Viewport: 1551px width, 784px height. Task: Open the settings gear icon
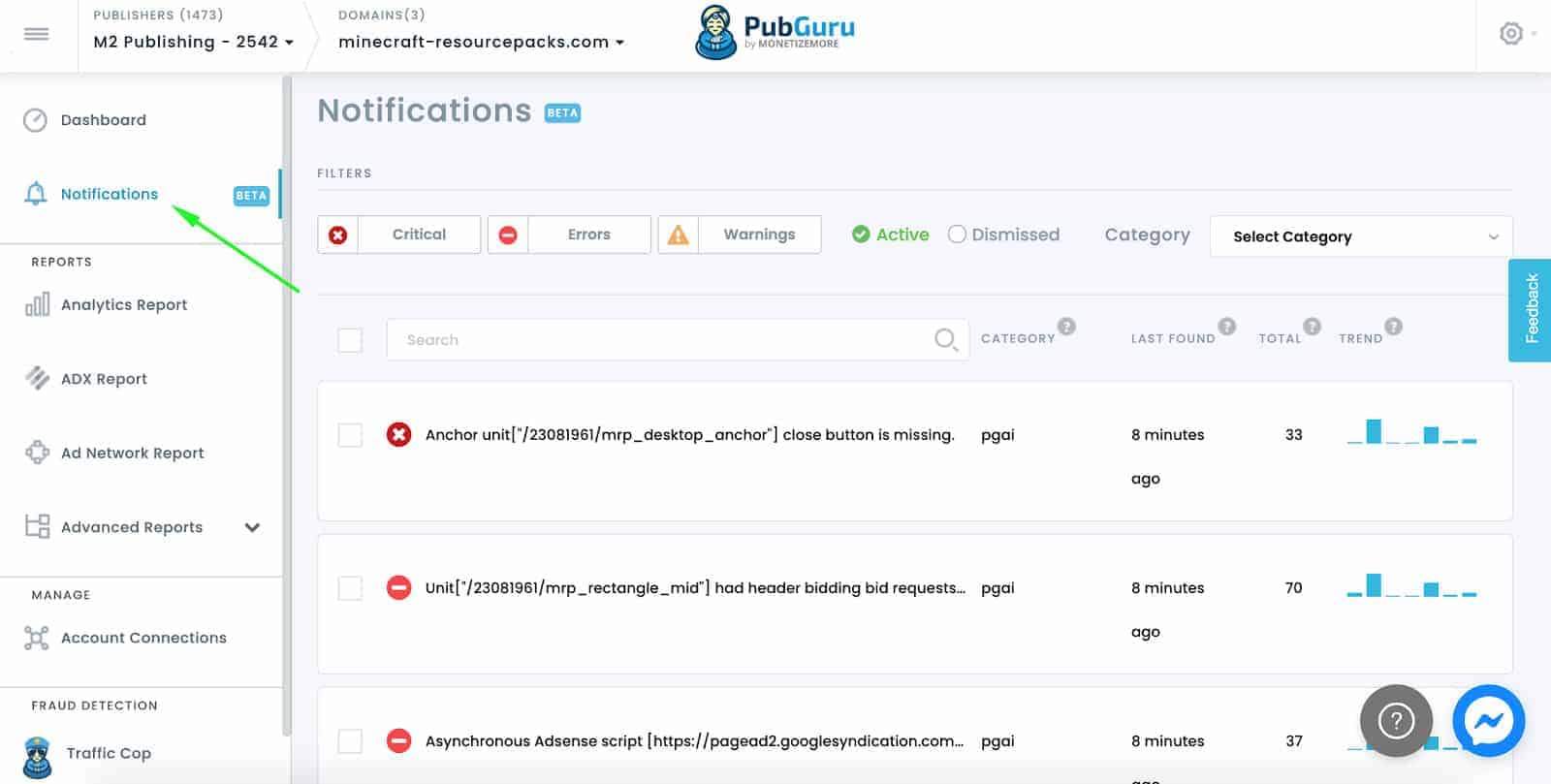click(x=1510, y=34)
